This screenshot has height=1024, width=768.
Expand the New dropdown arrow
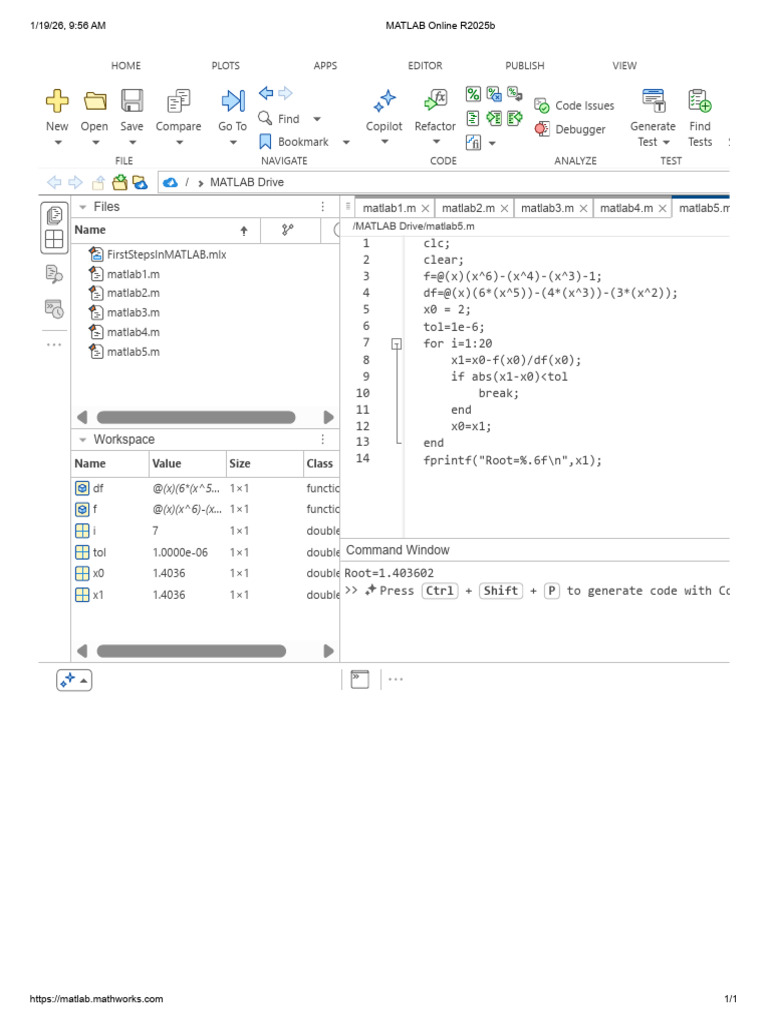(x=57, y=142)
